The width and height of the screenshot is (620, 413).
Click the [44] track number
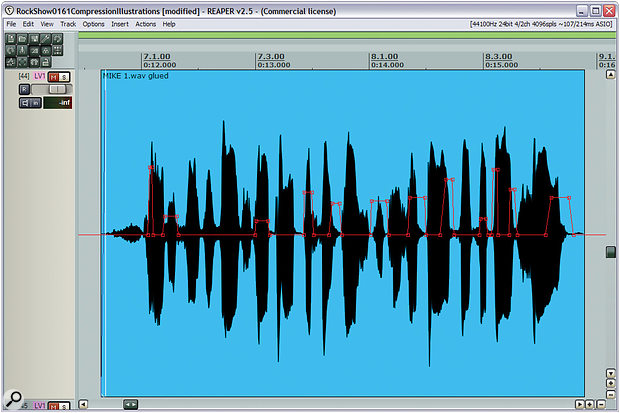pyautogui.click(x=24, y=76)
